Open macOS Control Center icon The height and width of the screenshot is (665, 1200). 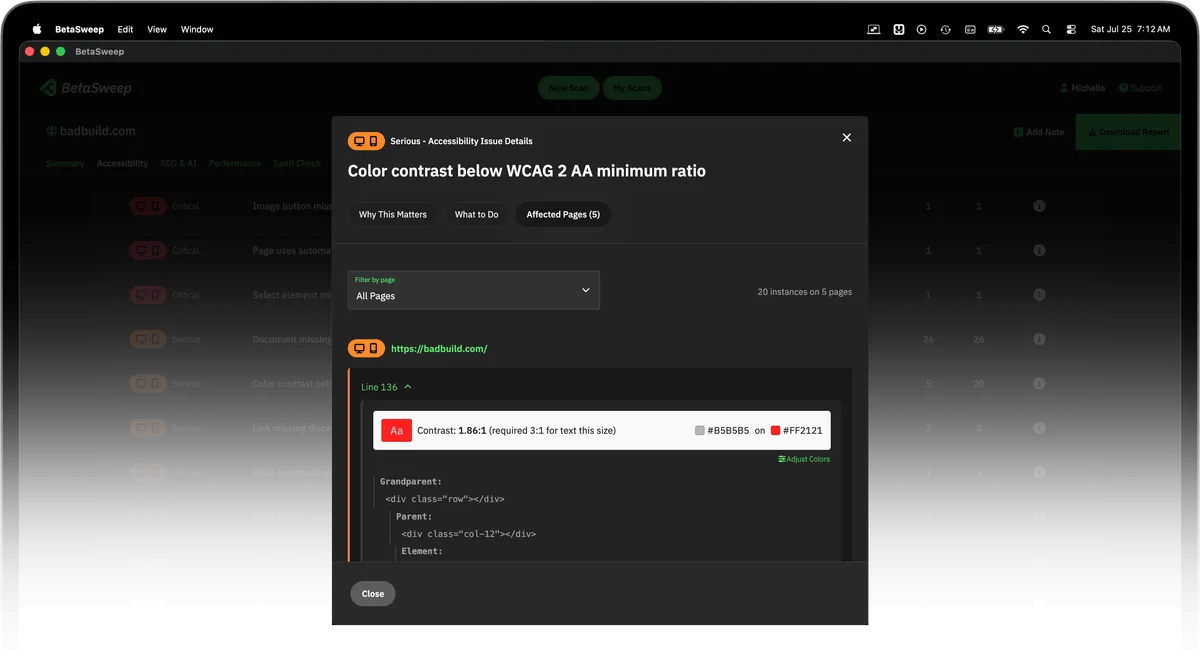(x=1071, y=29)
